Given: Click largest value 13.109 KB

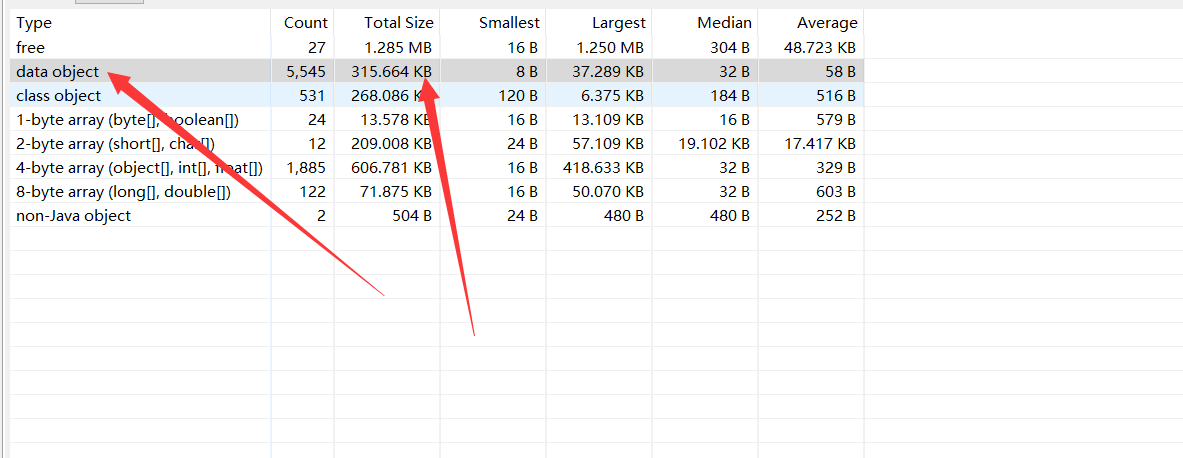Looking at the screenshot, I should point(607,120).
